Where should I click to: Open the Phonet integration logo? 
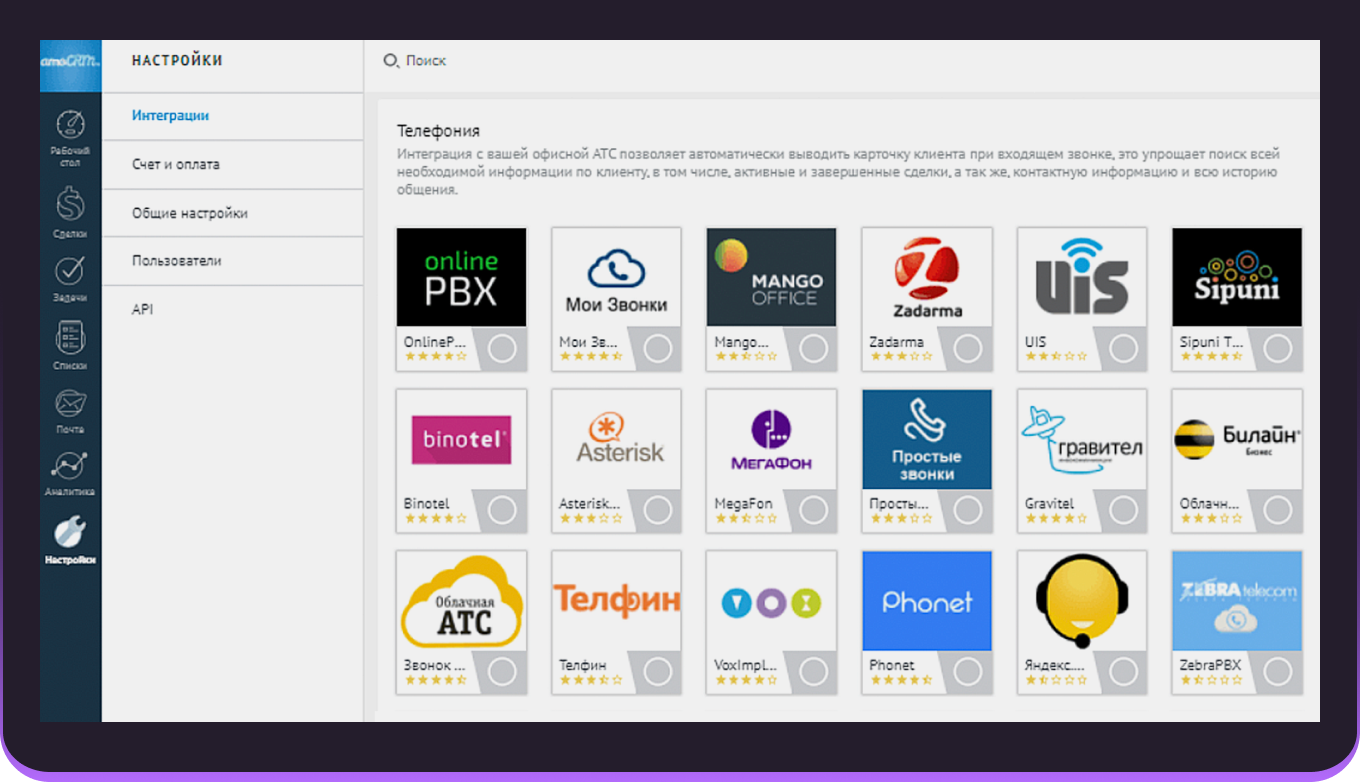coord(927,600)
